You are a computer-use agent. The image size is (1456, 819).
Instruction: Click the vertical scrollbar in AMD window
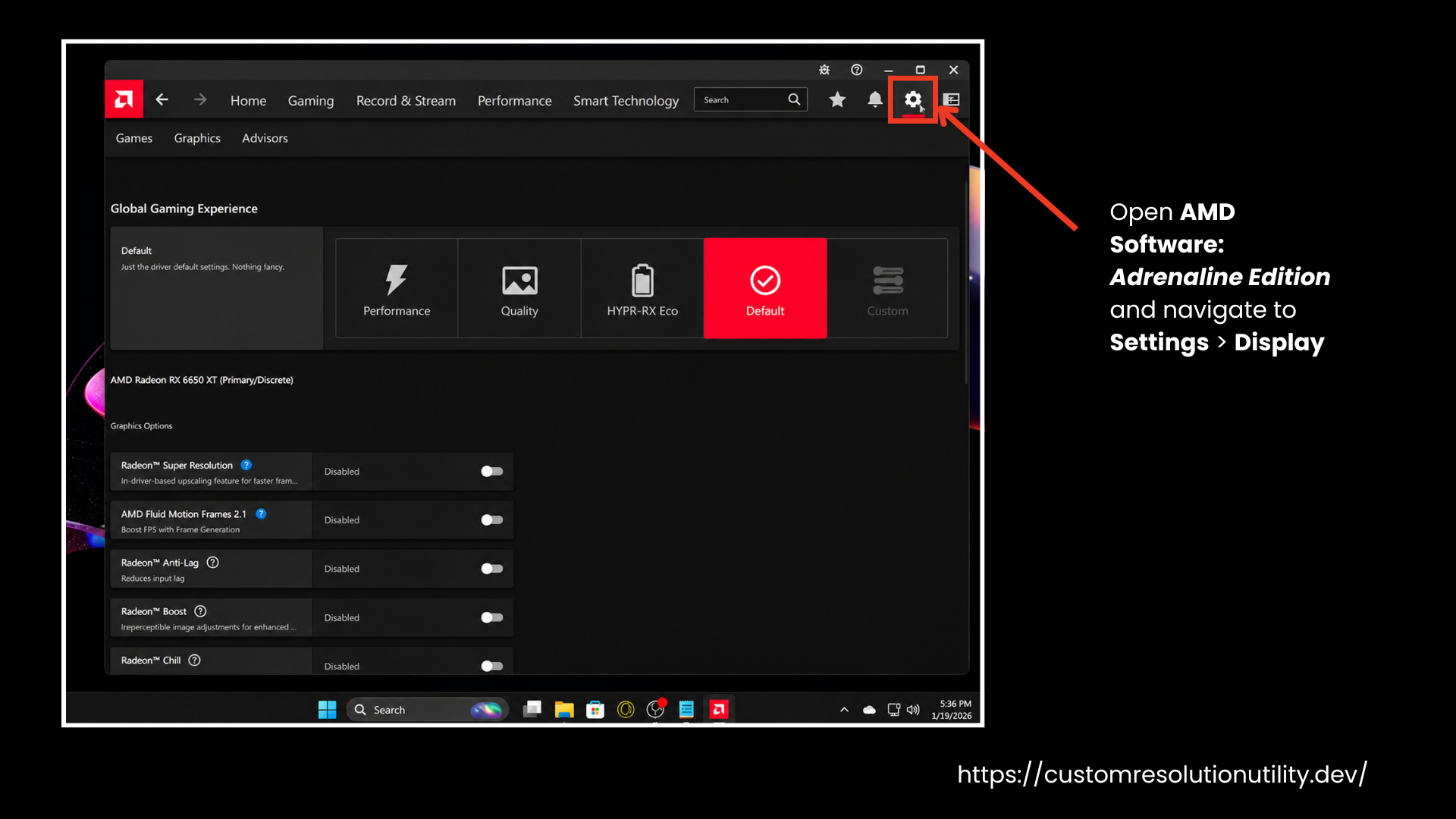966,282
